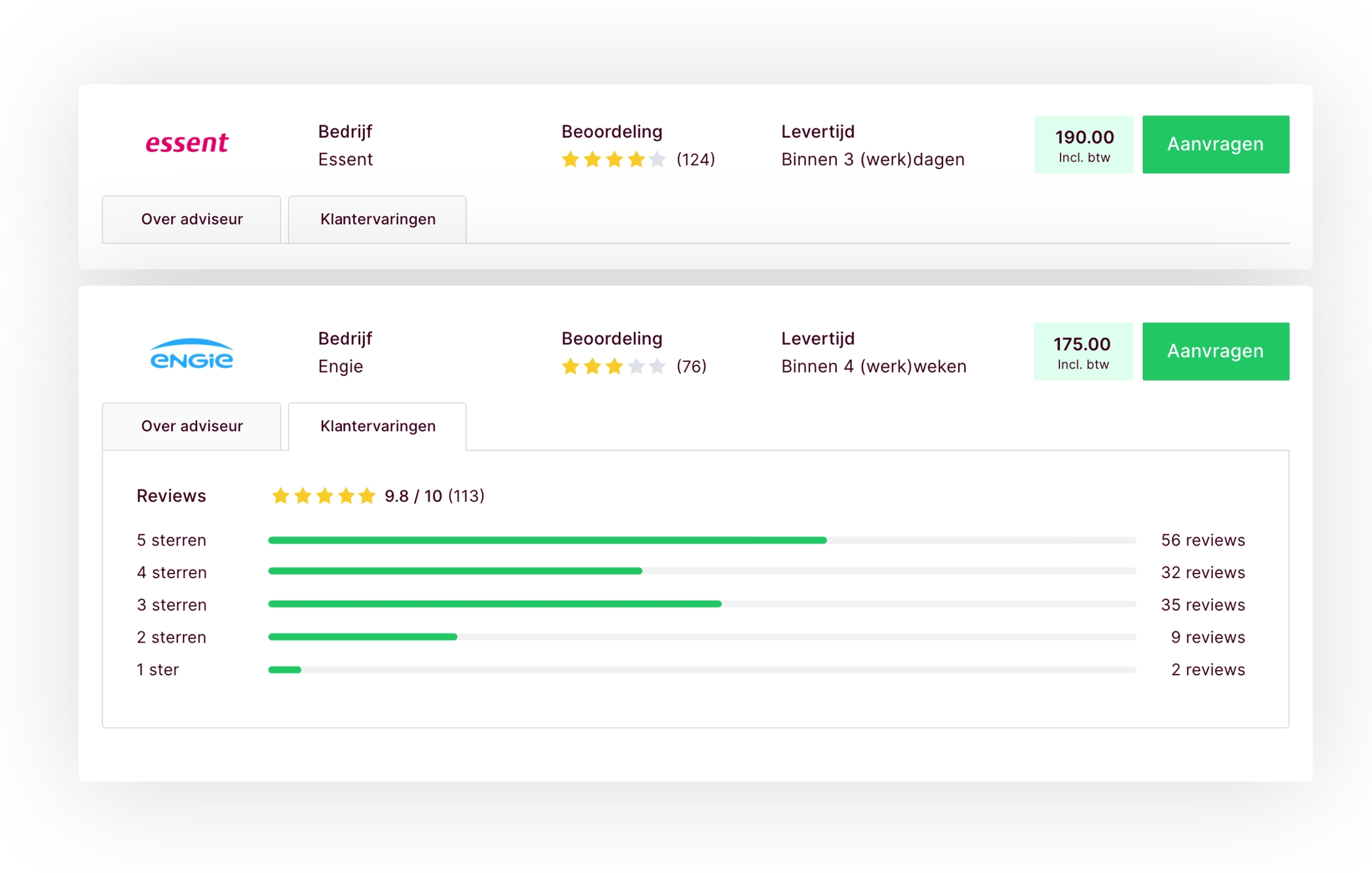Click the fourth grey star in Engie rating
This screenshot has width=1372, height=873.
pos(636,366)
